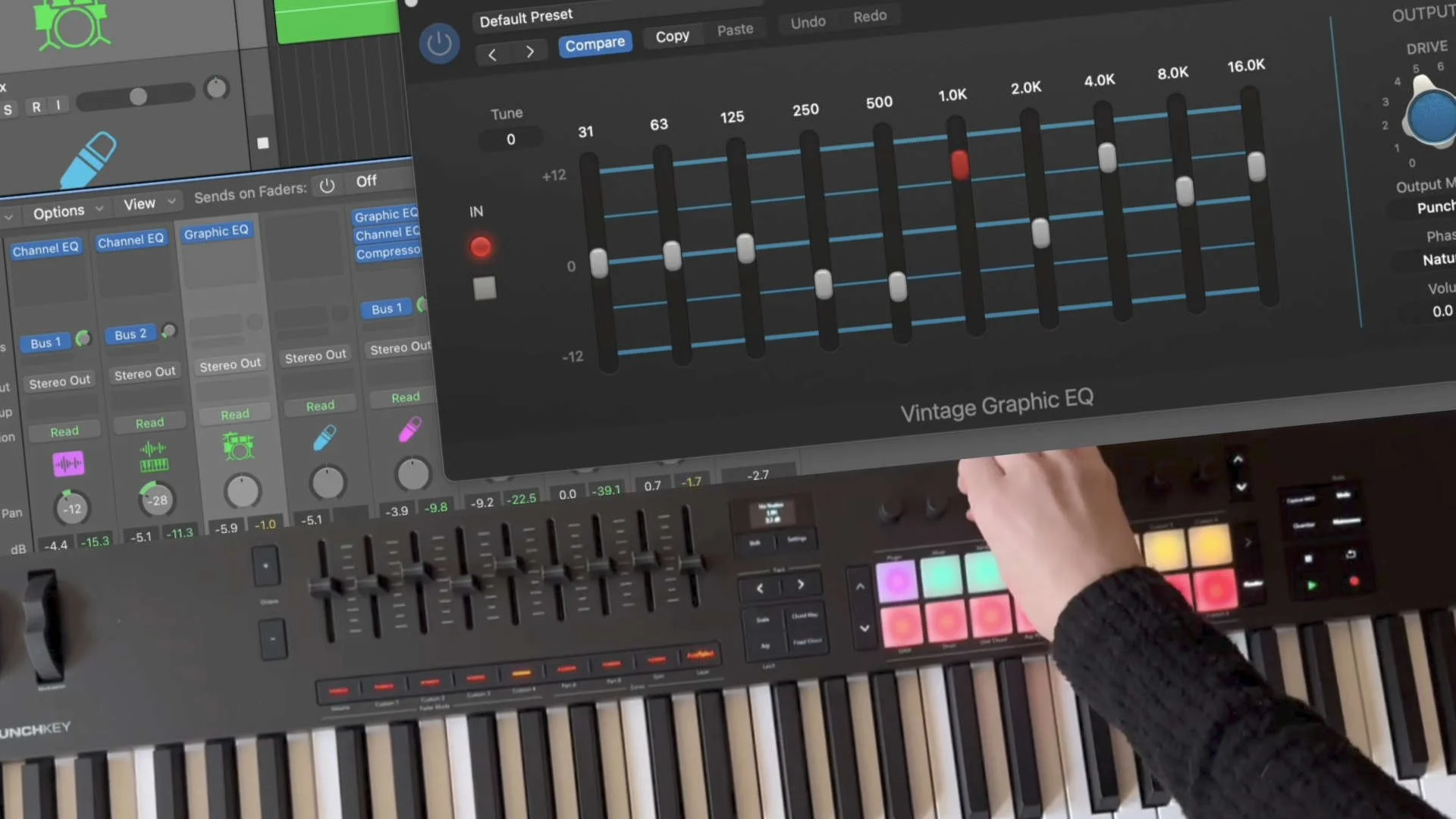The width and height of the screenshot is (1456, 819).
Task: Click the purple waveform track icon
Action: coord(69,463)
